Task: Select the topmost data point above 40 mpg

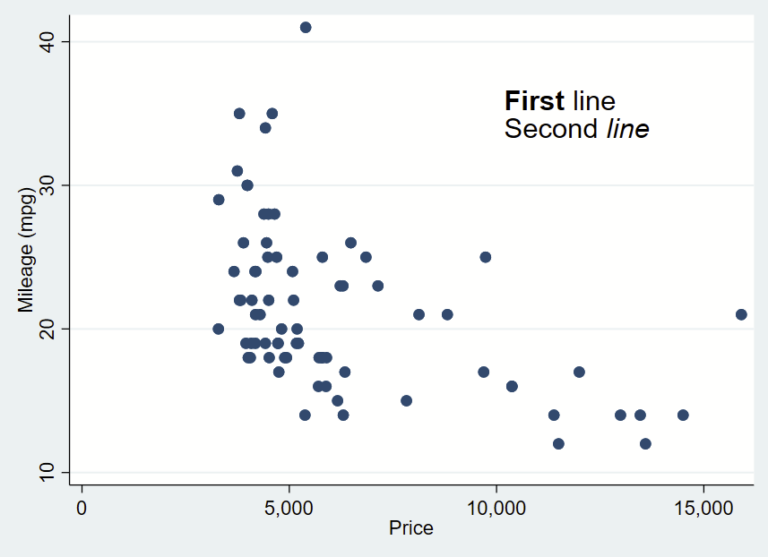Action: (x=305, y=27)
